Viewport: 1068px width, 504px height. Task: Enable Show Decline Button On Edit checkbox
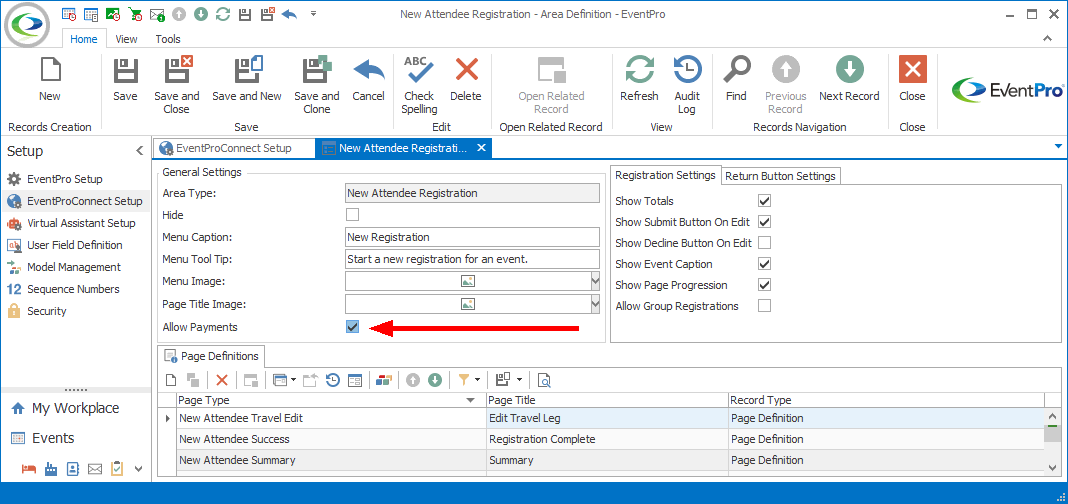(x=764, y=243)
